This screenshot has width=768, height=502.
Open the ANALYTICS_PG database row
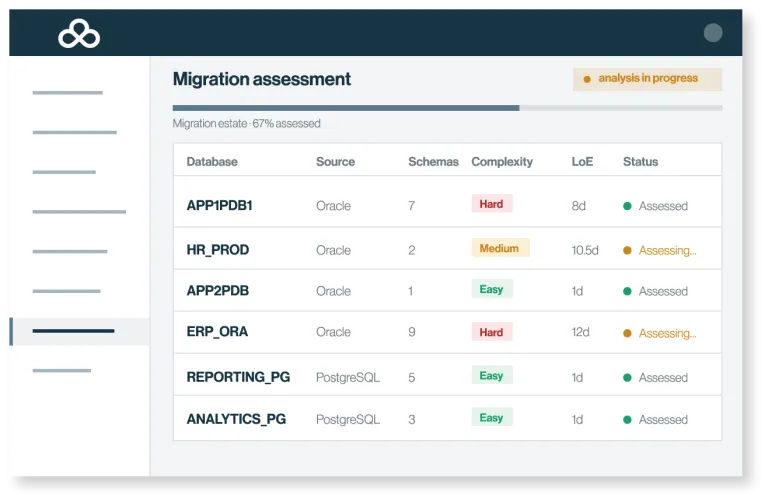447,418
